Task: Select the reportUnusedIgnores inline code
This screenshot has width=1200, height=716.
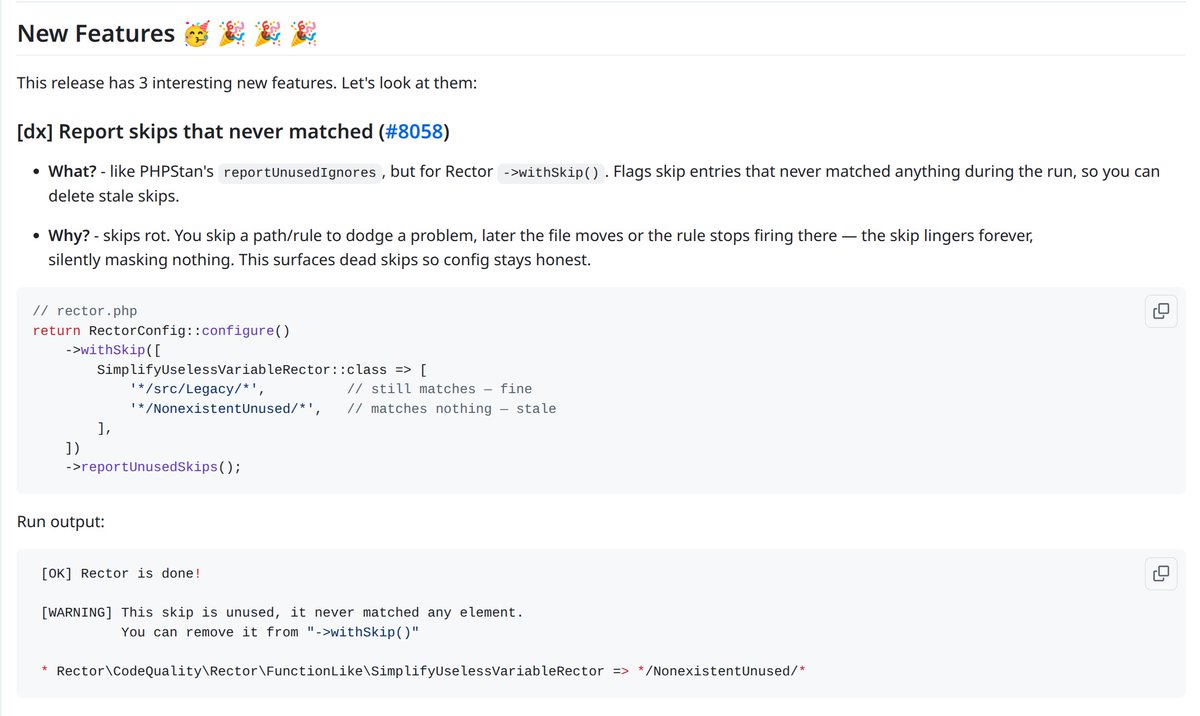Action: (299, 172)
